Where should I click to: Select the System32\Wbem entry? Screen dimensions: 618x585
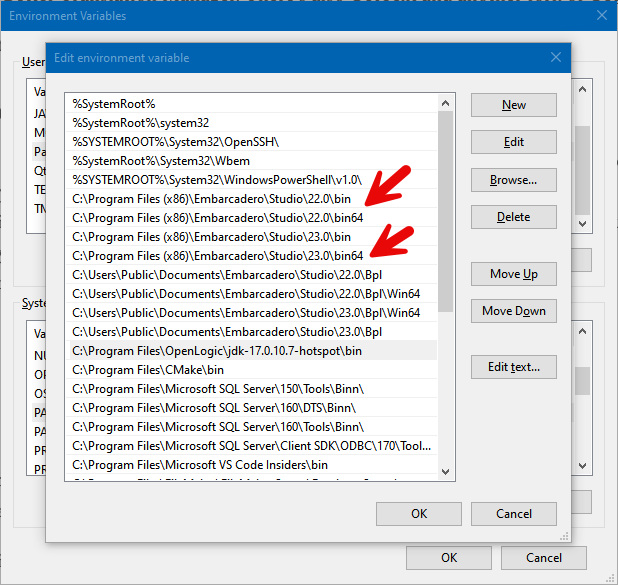point(251,161)
